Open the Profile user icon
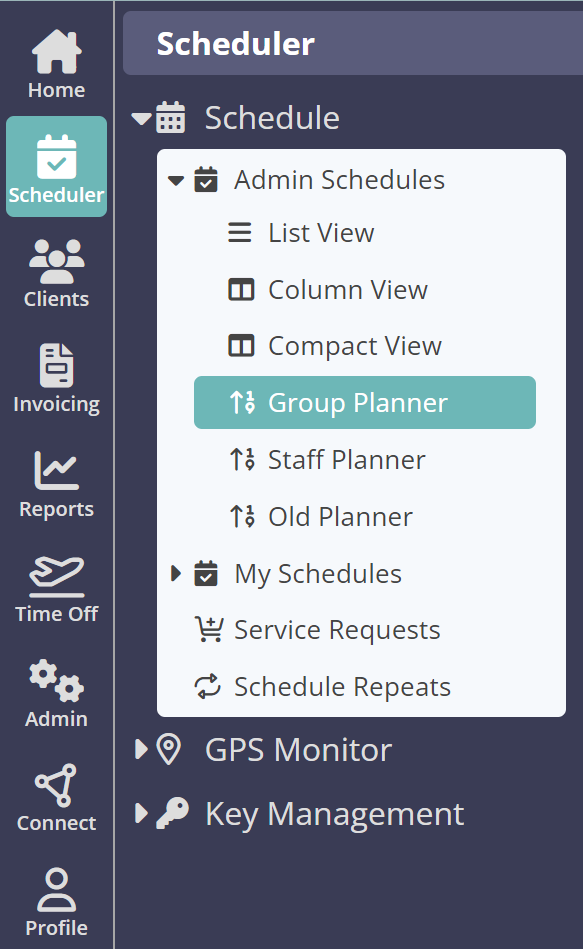 coord(56,890)
